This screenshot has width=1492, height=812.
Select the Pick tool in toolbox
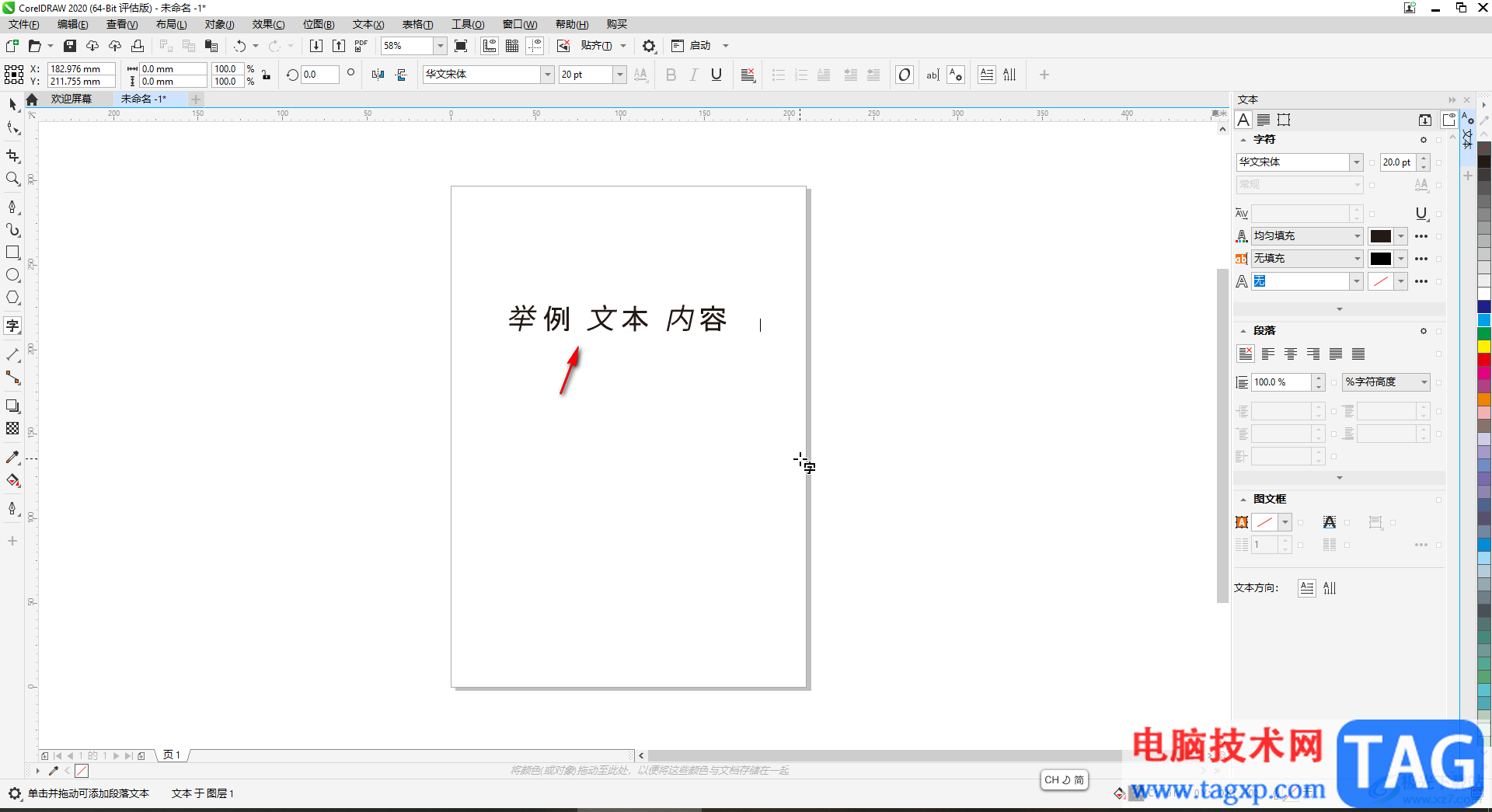(12, 104)
